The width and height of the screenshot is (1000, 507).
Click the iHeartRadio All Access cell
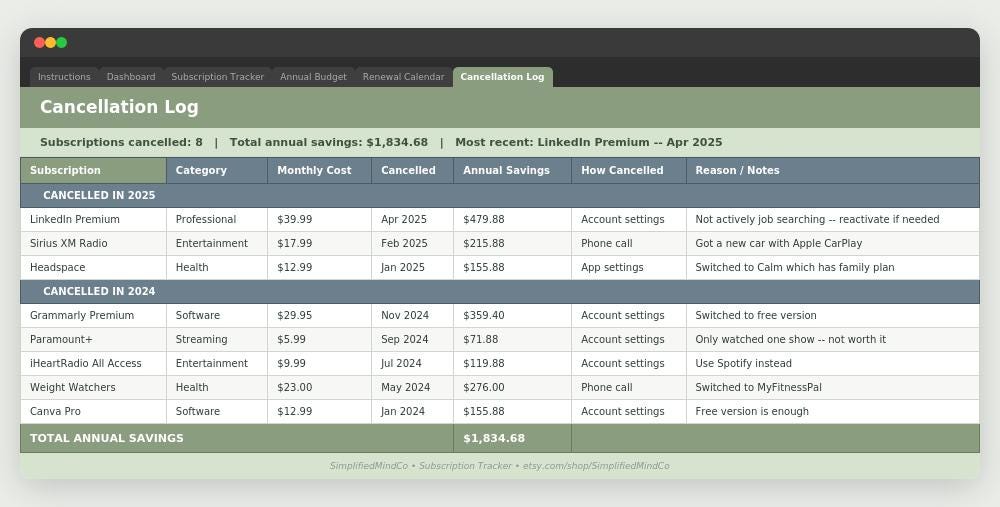(x=93, y=364)
